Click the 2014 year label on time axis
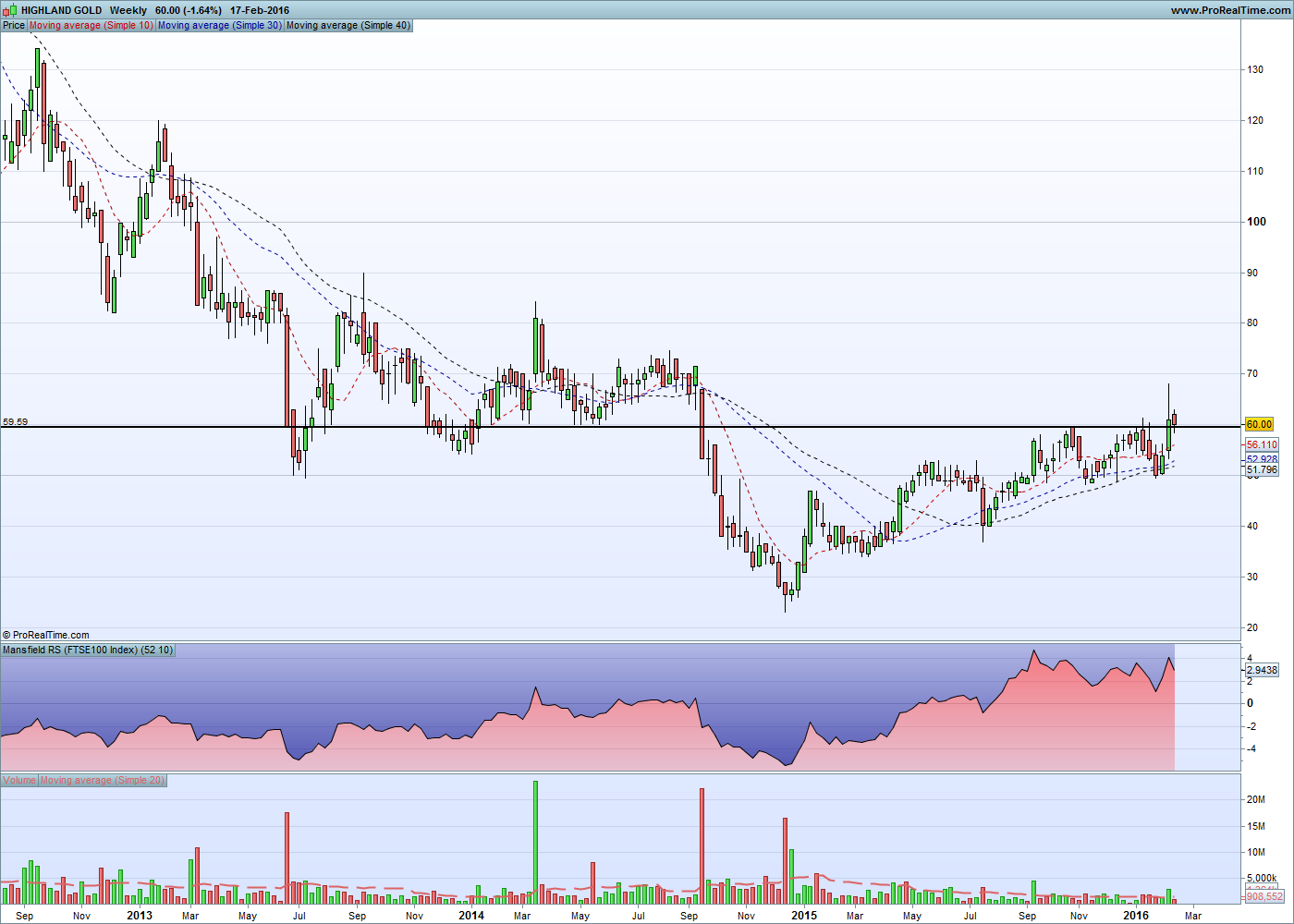Image resolution: width=1294 pixels, height=924 pixels. point(471,916)
